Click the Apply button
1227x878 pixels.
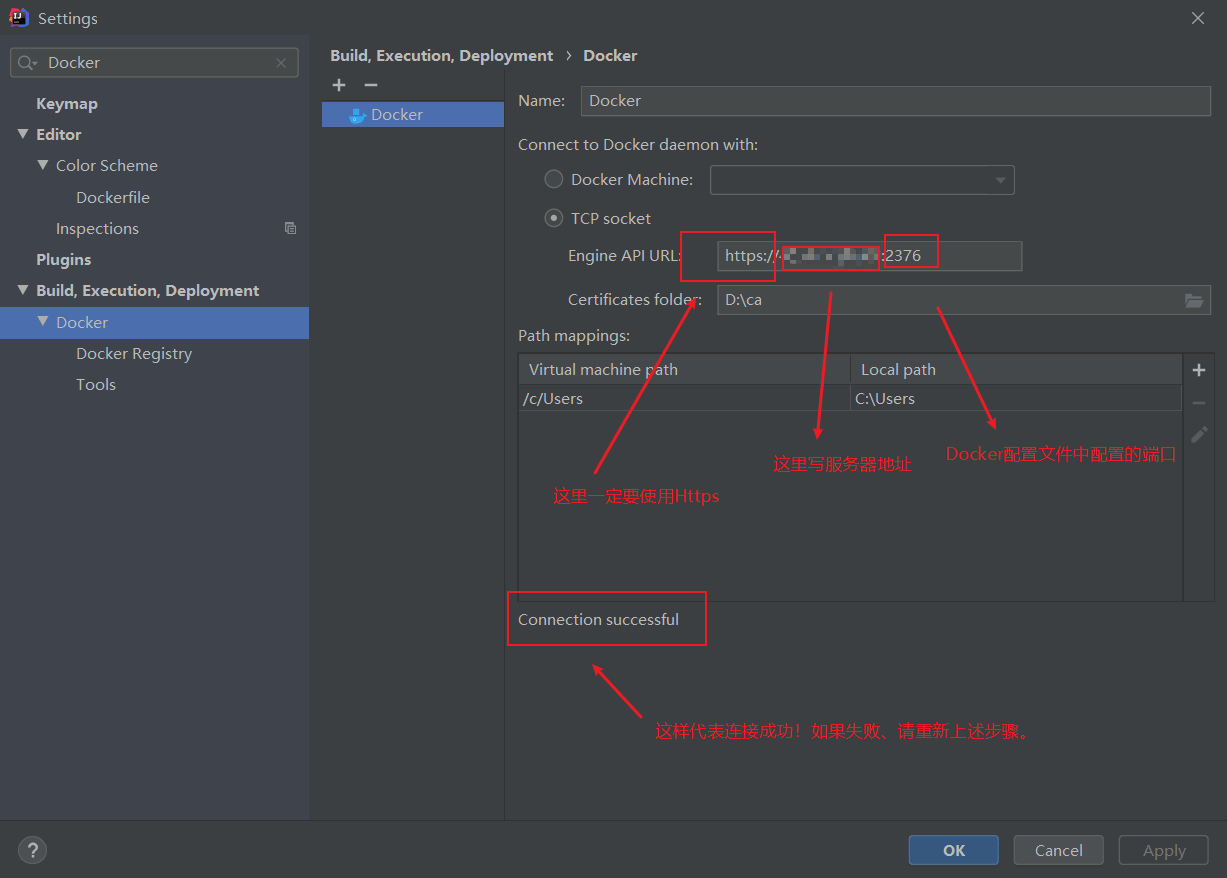[x=1164, y=850]
